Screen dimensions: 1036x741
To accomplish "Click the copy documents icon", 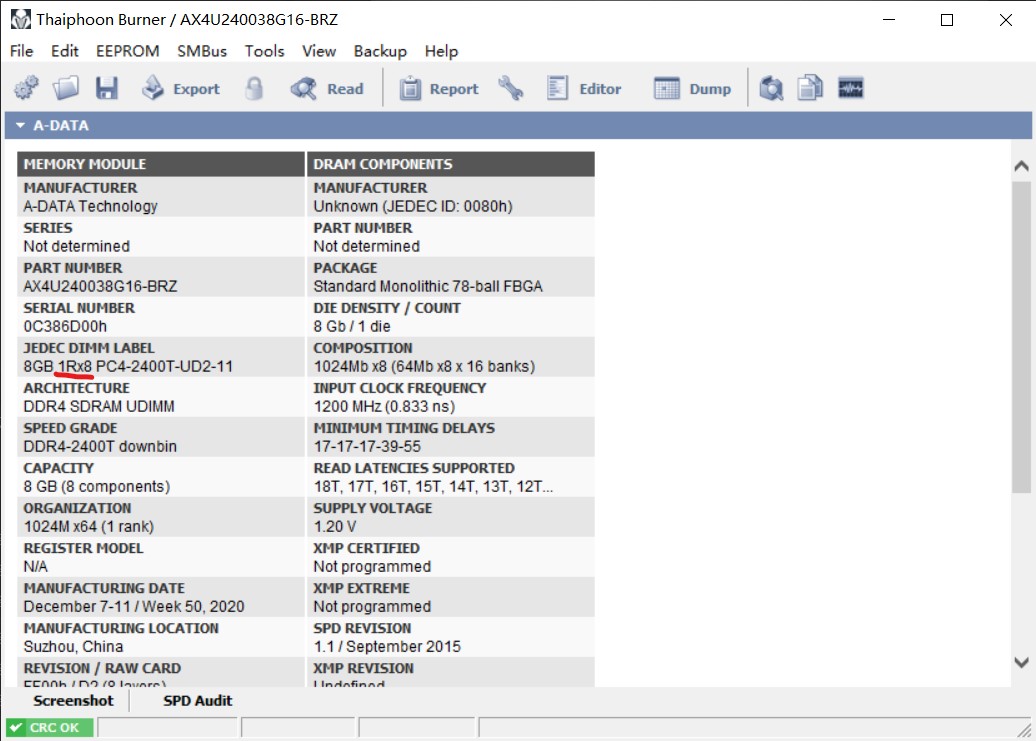I will click(x=810, y=88).
